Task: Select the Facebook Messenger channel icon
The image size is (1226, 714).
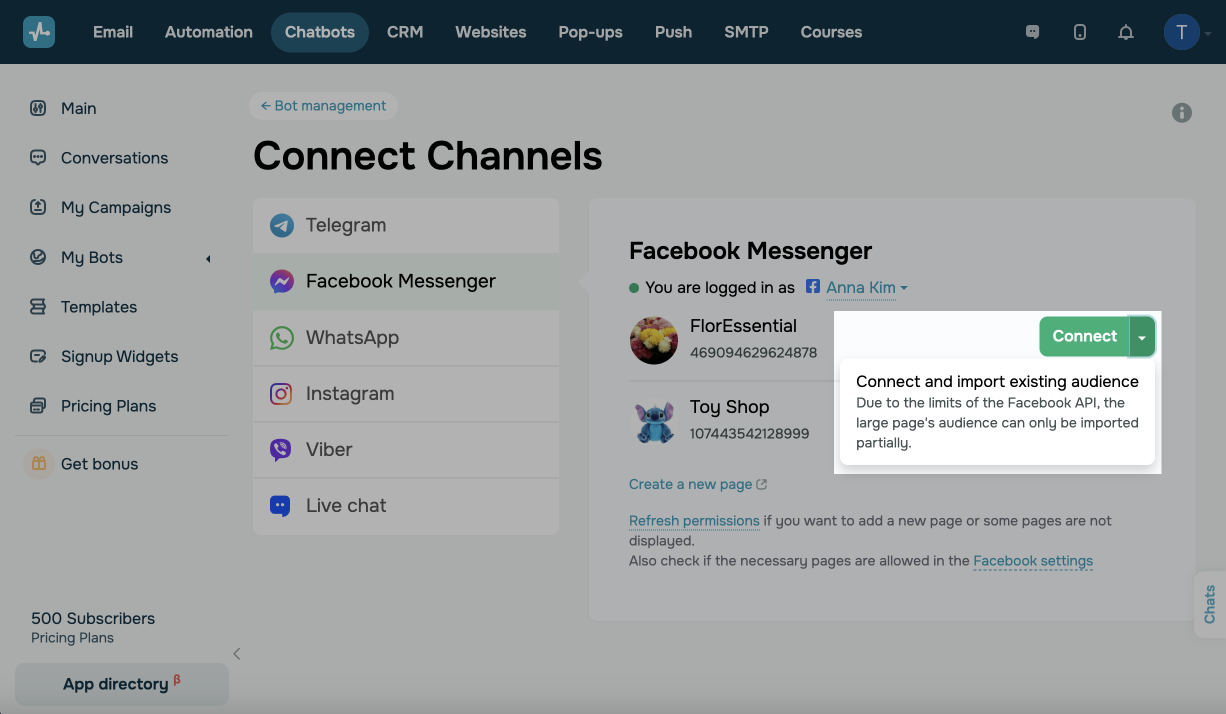Action: click(282, 281)
